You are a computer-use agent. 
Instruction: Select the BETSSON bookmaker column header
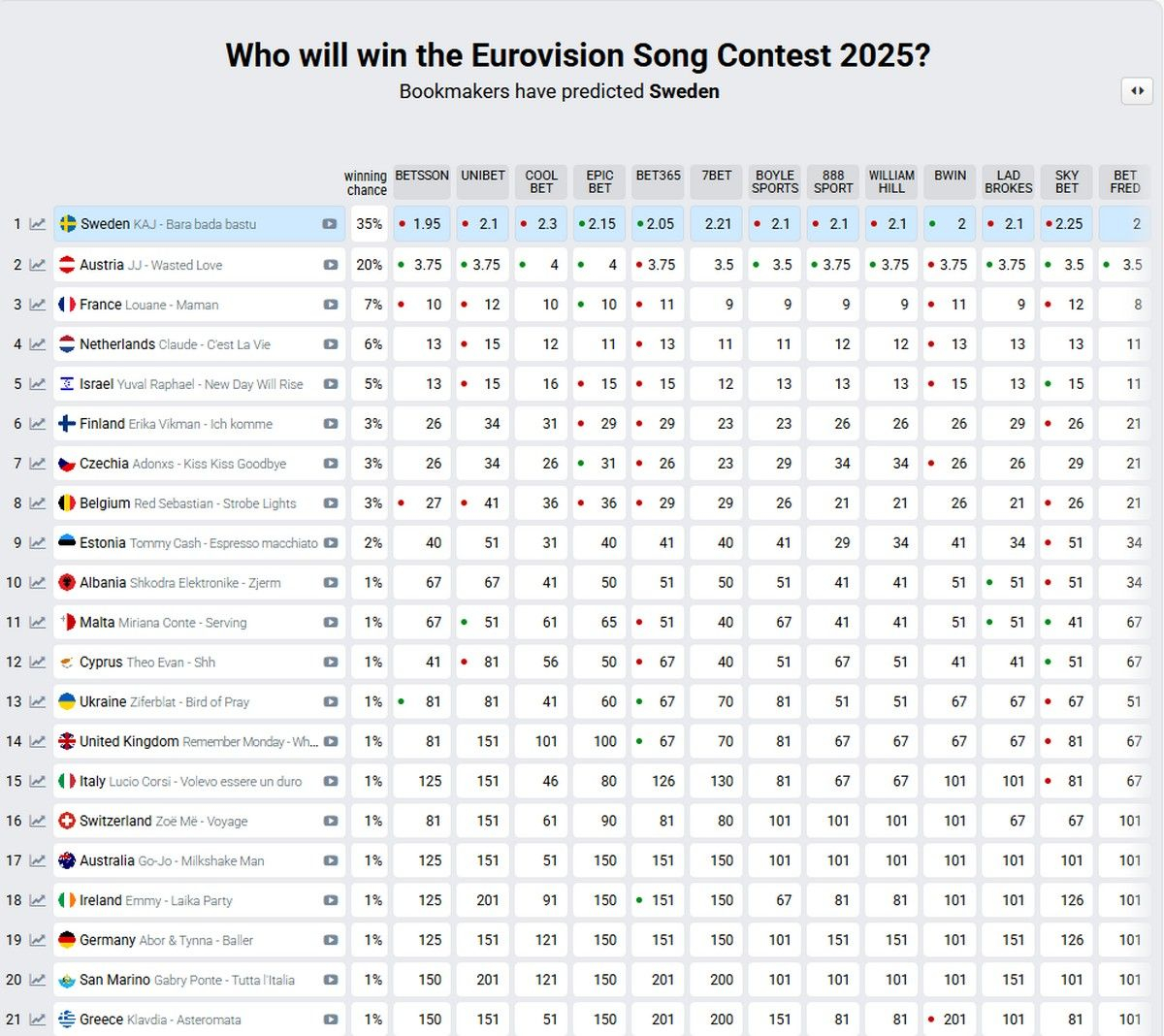click(422, 177)
